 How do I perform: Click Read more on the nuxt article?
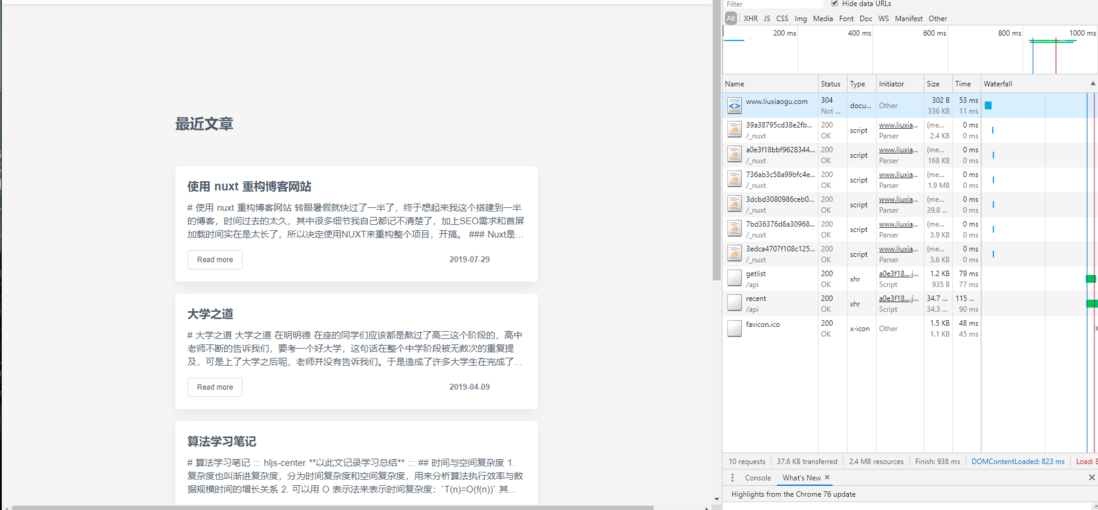(215, 259)
